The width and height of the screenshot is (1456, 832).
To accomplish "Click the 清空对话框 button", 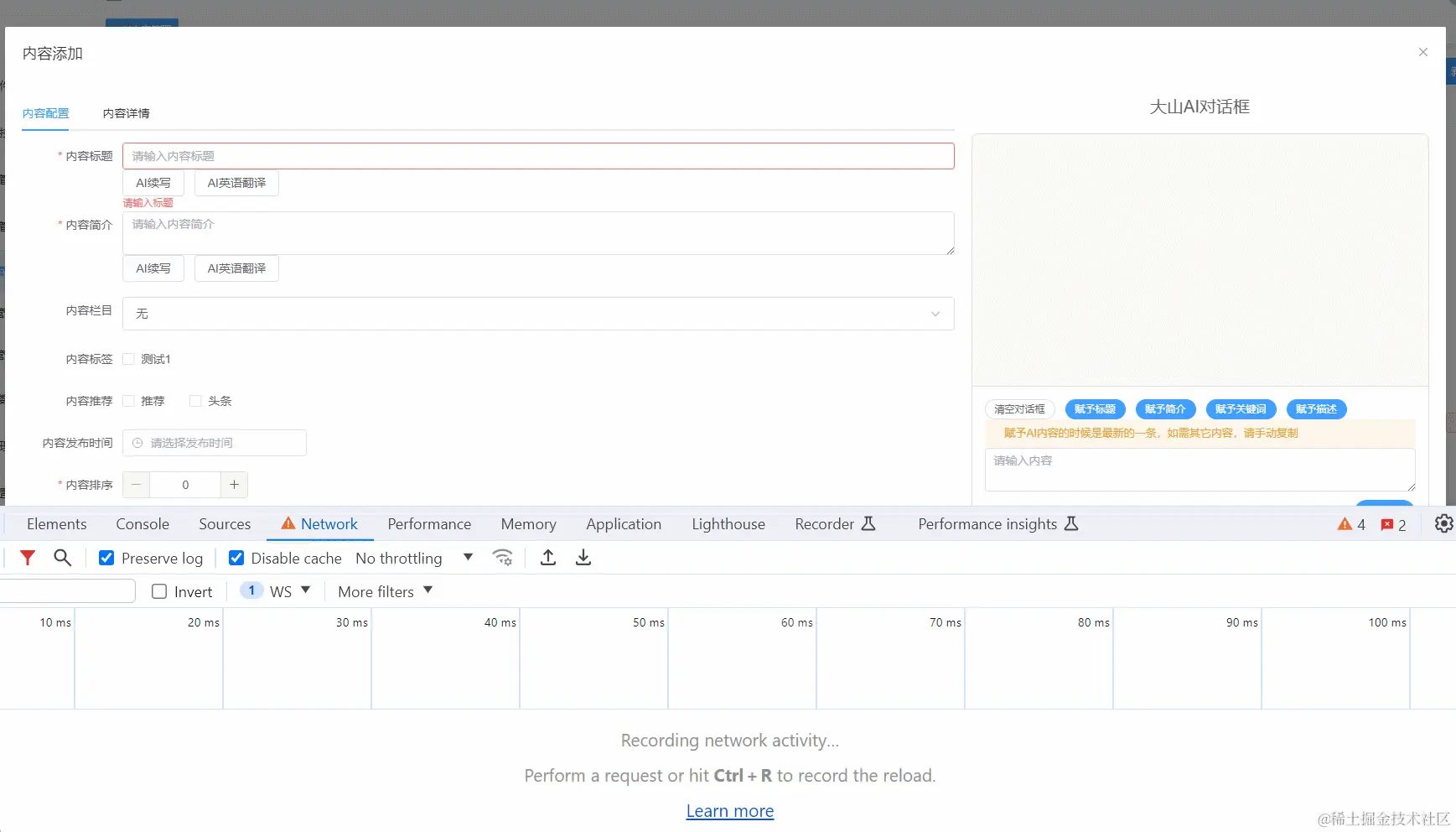I will pos(1019,409).
